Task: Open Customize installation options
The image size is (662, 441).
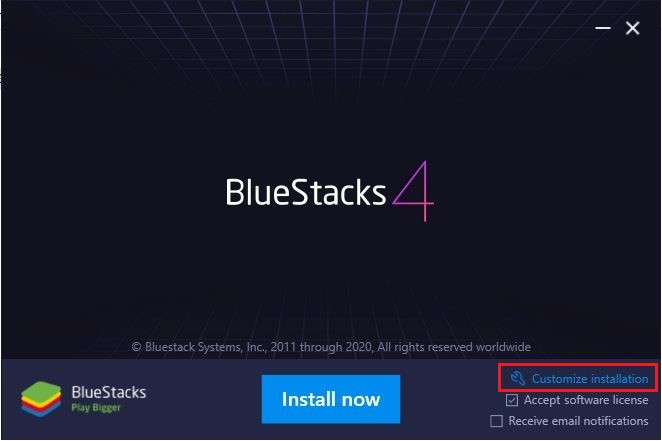Action: pos(579,379)
